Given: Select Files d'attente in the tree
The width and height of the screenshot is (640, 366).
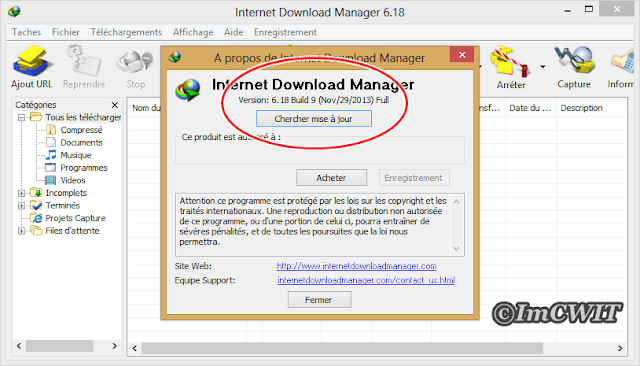Looking at the screenshot, I should (x=72, y=231).
